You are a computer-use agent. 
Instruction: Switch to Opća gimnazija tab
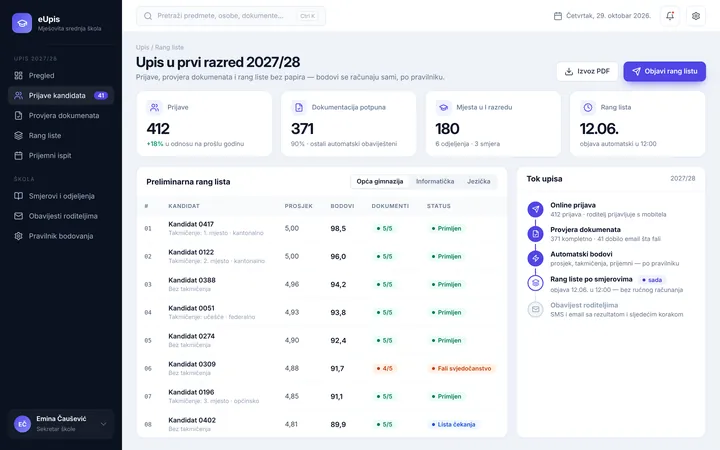tap(380, 181)
